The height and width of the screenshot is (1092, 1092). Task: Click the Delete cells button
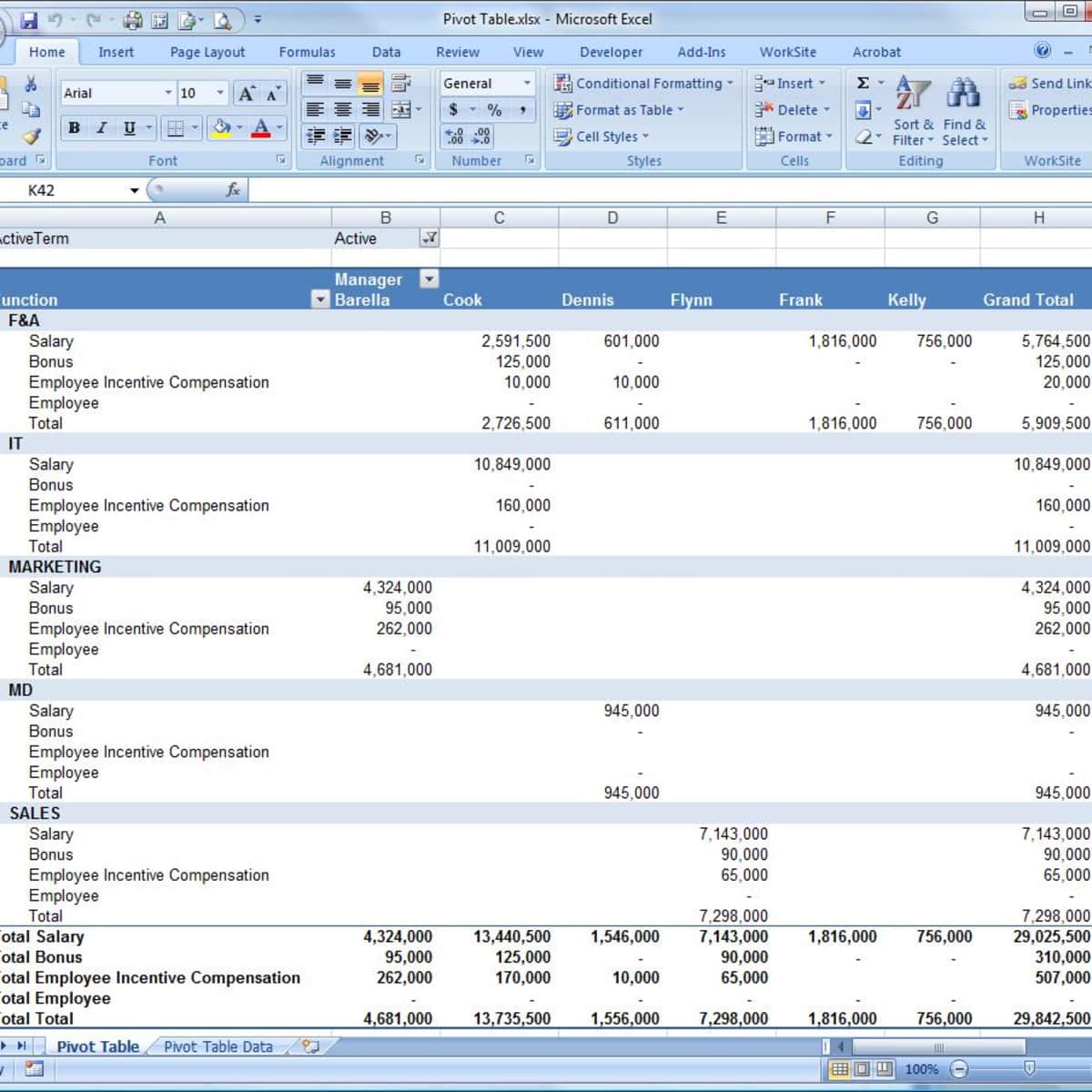point(791,109)
